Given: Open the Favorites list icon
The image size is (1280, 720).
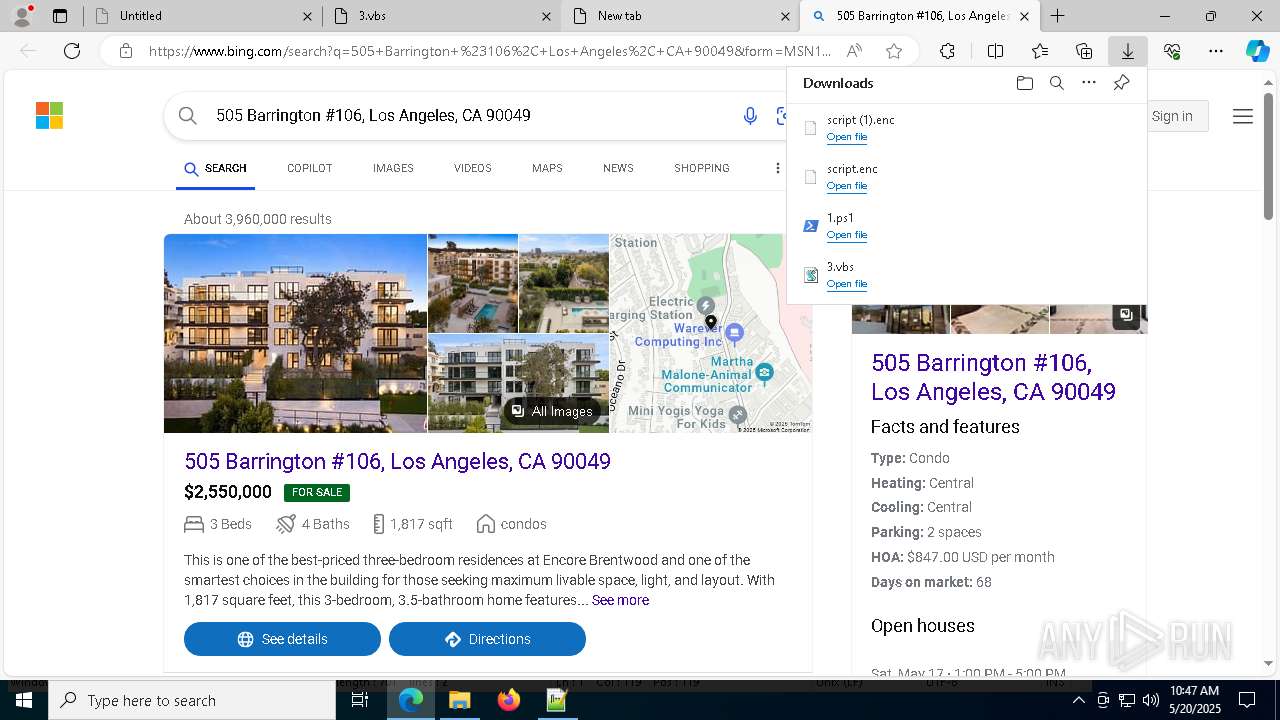Looking at the screenshot, I should (1040, 51).
